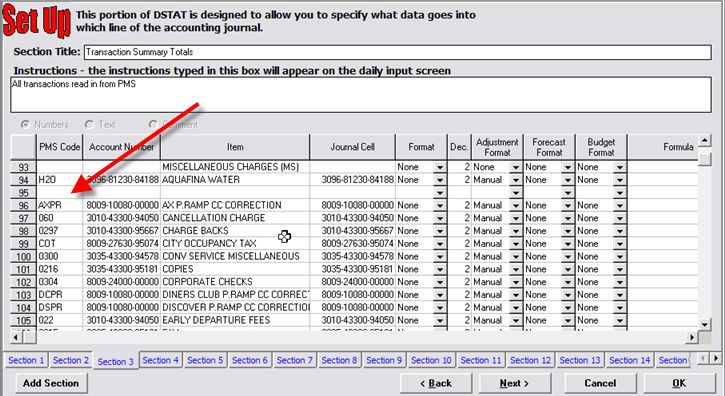Image resolution: width=725 pixels, height=396 pixels.
Task: Click the Item column header
Action: click(x=235, y=147)
